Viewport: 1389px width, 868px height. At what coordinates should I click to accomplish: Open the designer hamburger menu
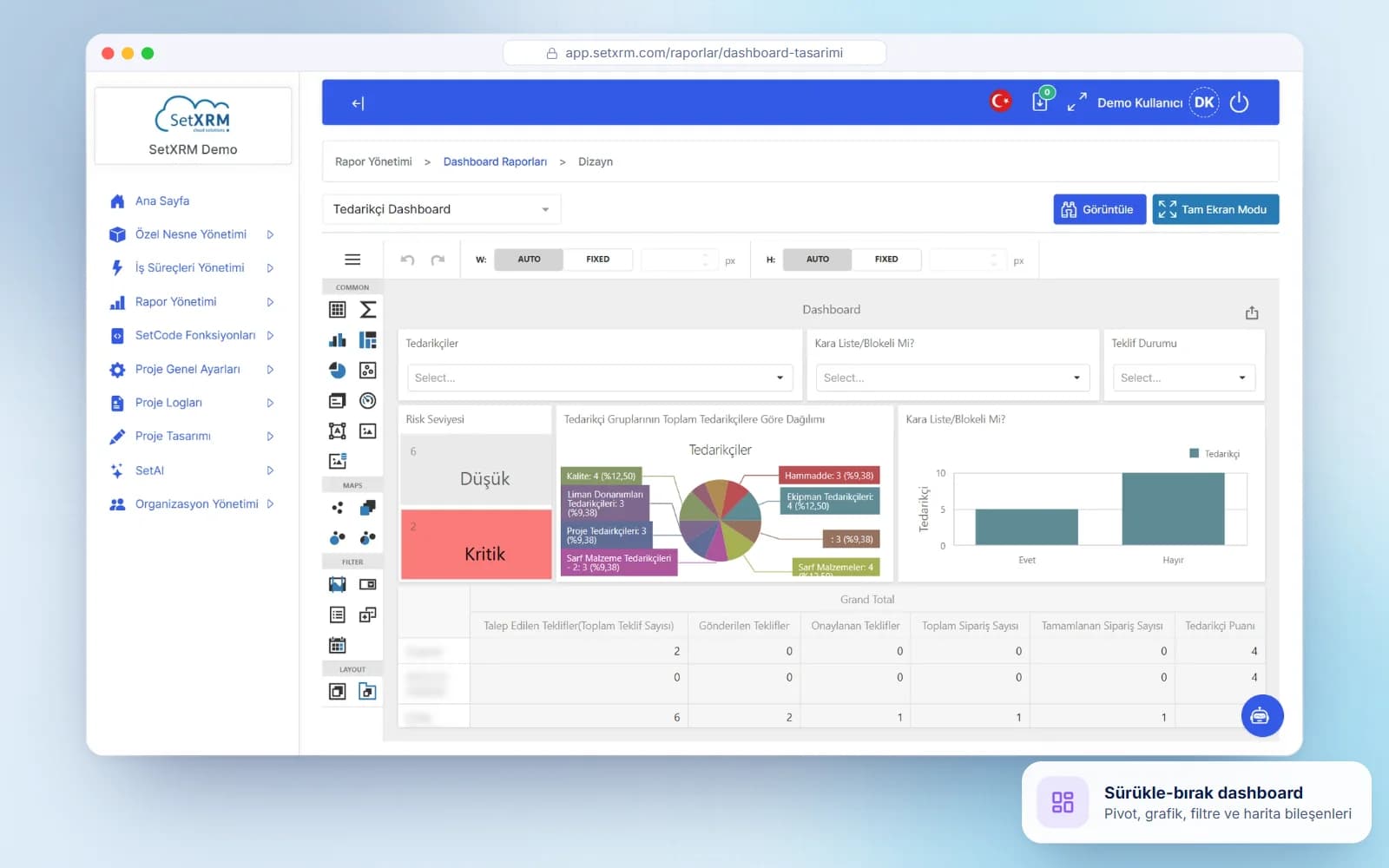pos(352,260)
